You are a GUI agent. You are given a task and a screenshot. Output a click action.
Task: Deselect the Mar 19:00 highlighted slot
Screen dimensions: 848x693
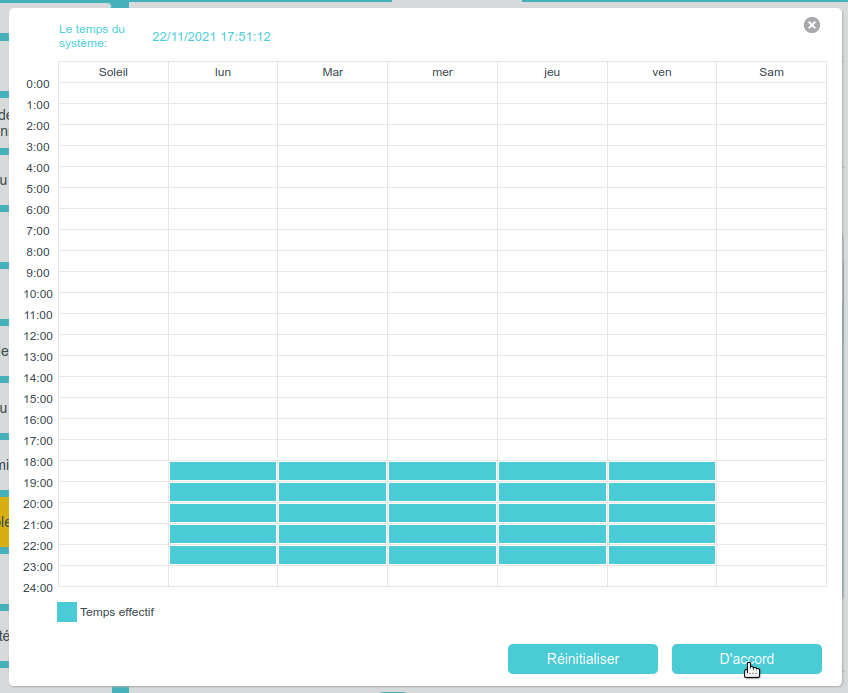point(332,492)
